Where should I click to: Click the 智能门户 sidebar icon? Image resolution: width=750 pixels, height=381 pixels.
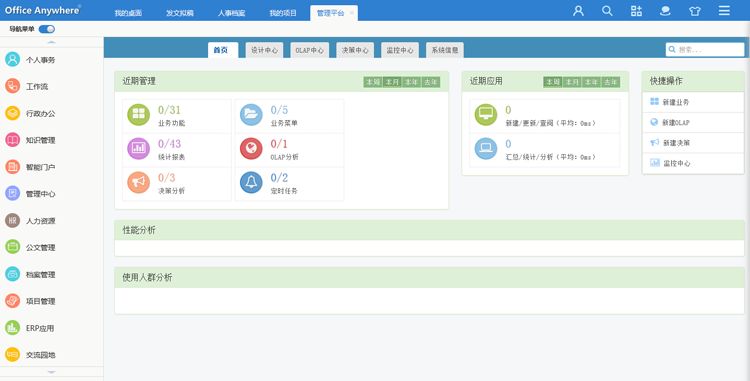click(x=12, y=167)
